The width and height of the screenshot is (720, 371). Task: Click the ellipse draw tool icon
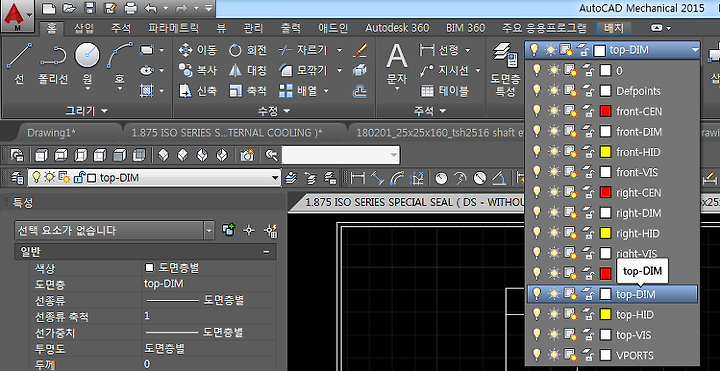click(146, 70)
